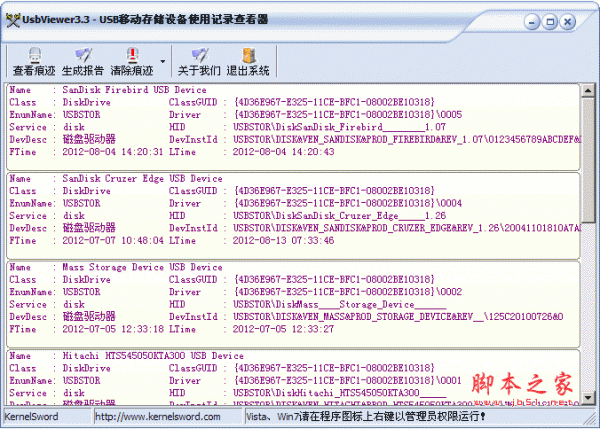Click the scrollbar up arrow
600x429 pixels.
pos(588,91)
